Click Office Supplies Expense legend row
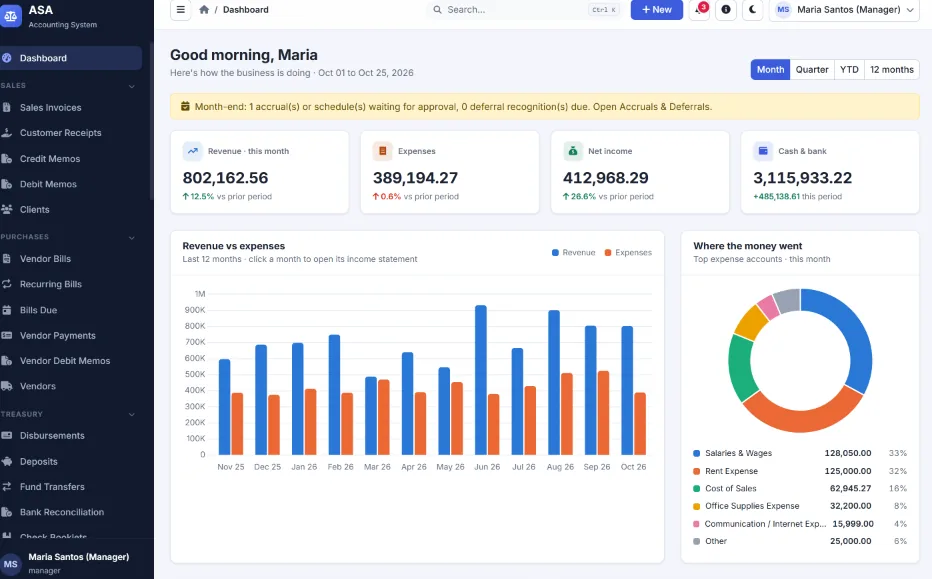 click(800, 506)
